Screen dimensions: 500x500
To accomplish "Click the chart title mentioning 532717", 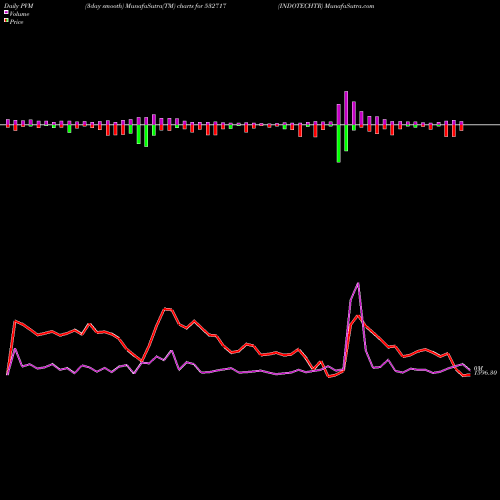I will [156, 6].
